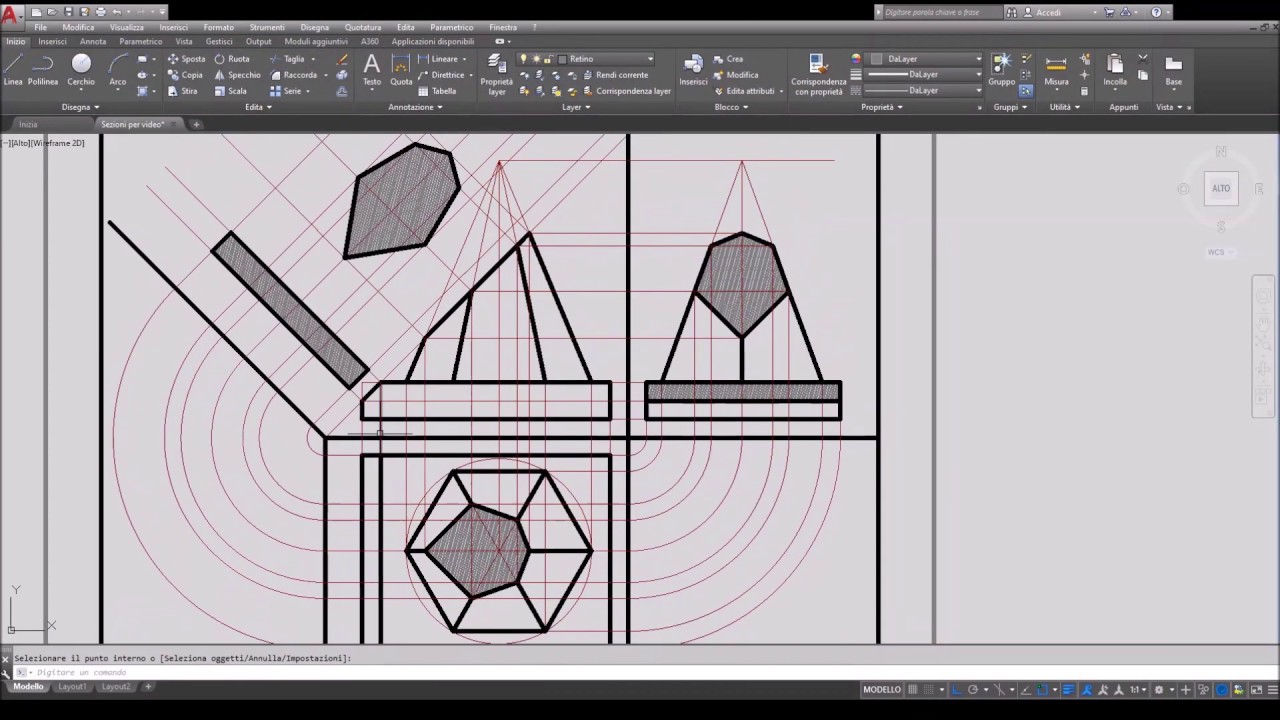Open the Retino layer dropdown
The height and width of the screenshot is (720, 1280).
(x=606, y=59)
